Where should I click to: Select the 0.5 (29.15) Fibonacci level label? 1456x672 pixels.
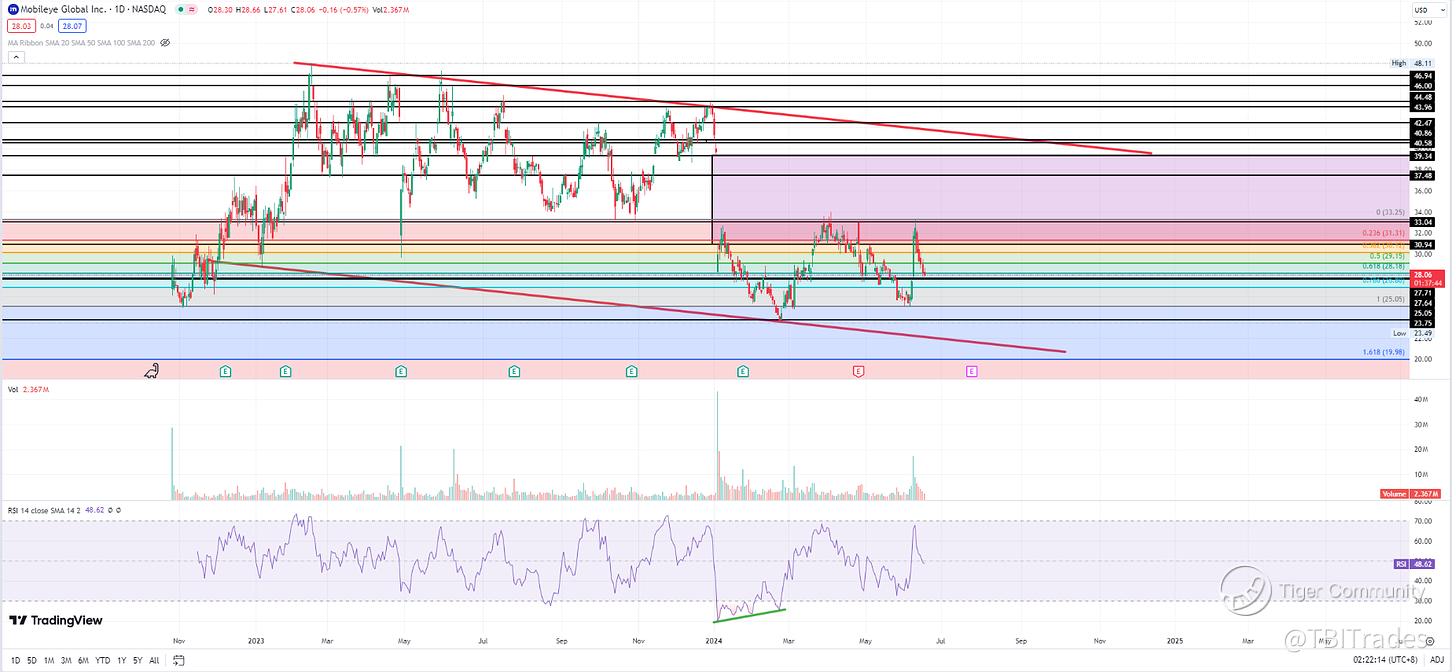click(1389, 255)
